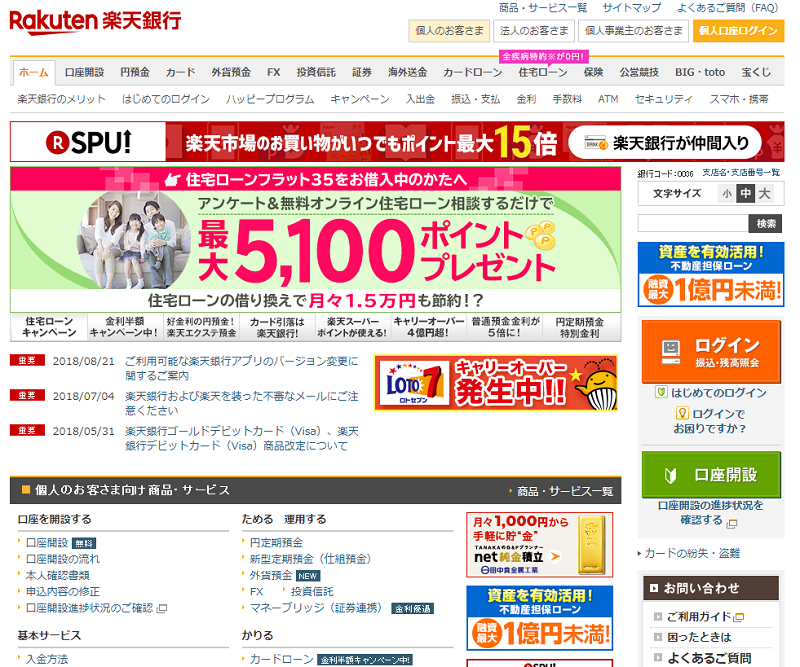Click the 資産を有効活用 loan banner in sidebar

tap(711, 273)
